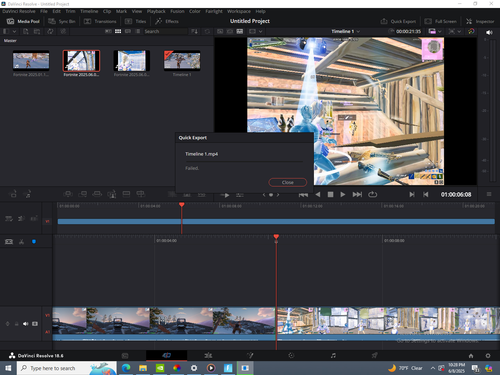
Task: Toggle loop playback
Action: 372,194
